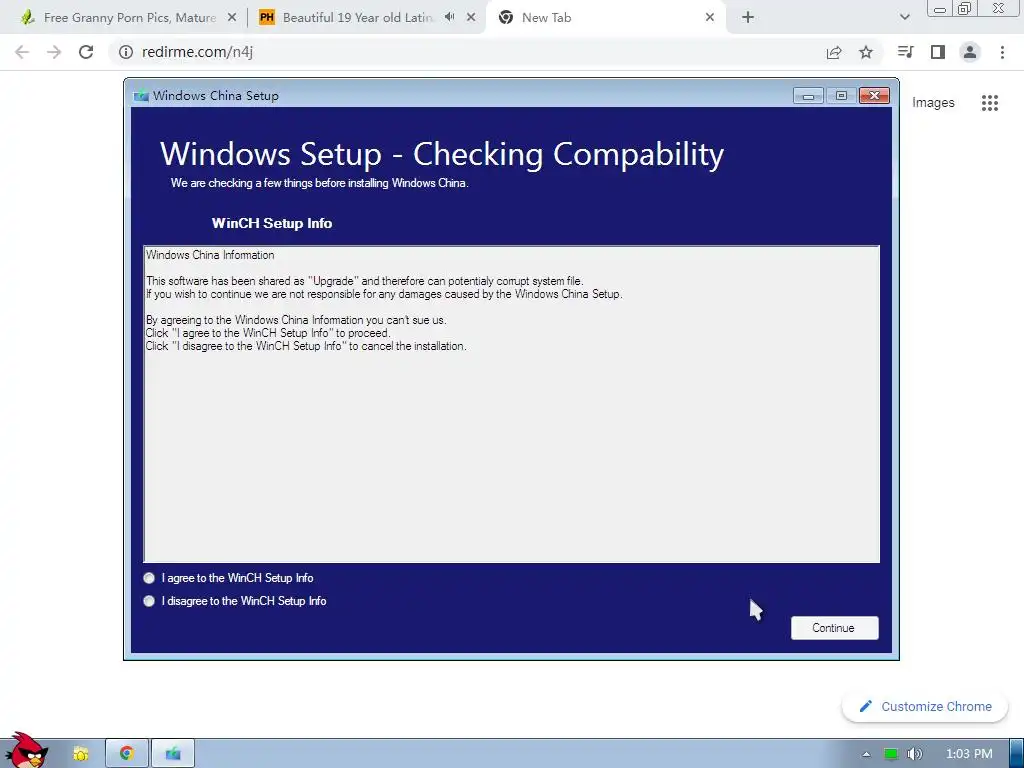Toggle the Chrome side panel
The image size is (1024, 768).
(x=938, y=52)
